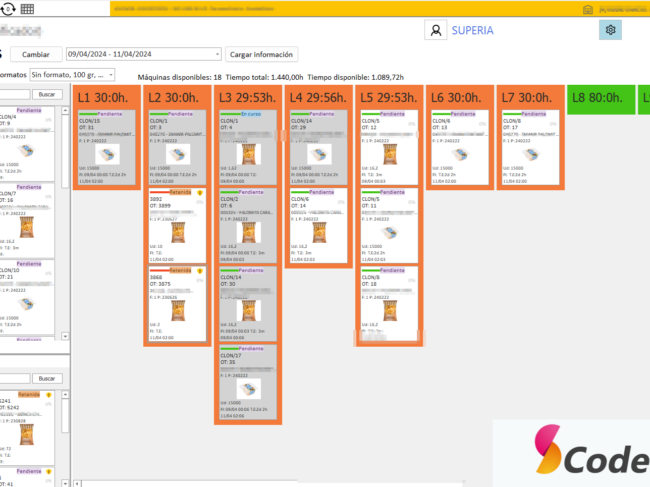Click the warning icon on Retenida card OT 3899
Image resolution: width=650 pixels, height=487 pixels.
coord(200,193)
